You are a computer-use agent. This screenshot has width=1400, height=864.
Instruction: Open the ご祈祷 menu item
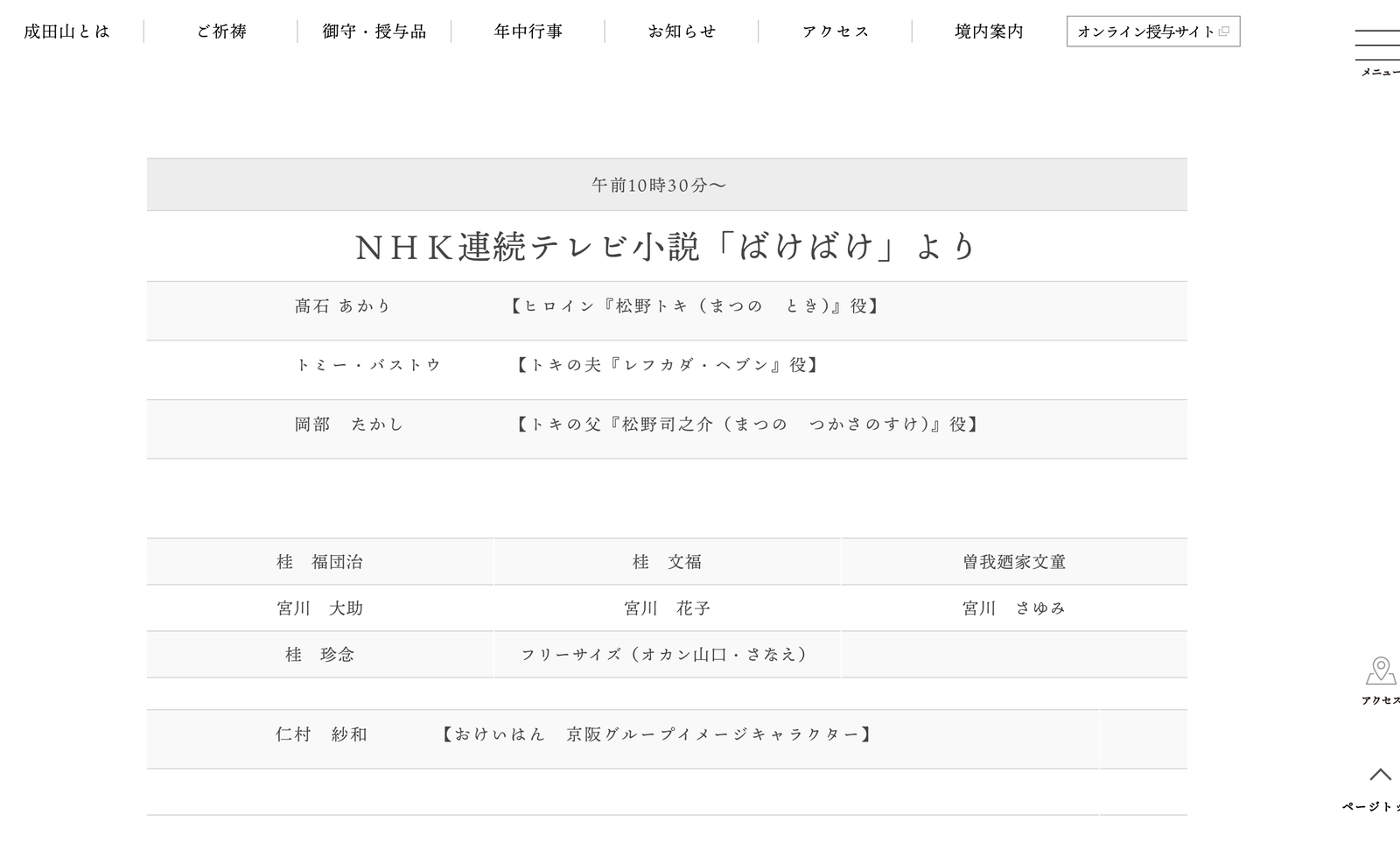(221, 32)
